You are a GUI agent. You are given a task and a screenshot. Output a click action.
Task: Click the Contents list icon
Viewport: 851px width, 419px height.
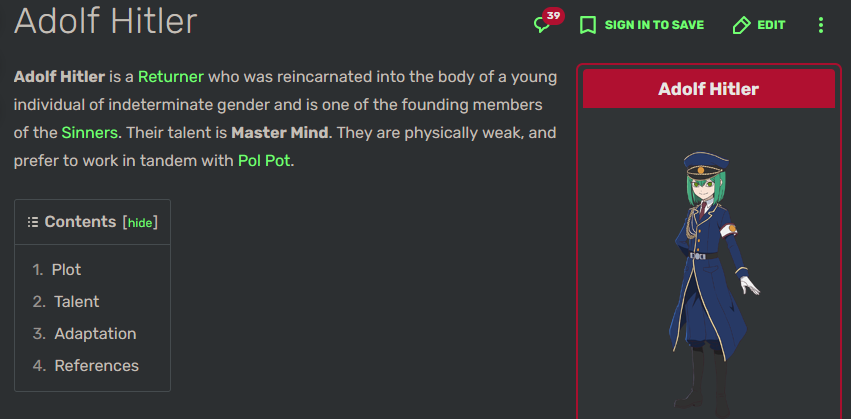[x=33, y=222]
